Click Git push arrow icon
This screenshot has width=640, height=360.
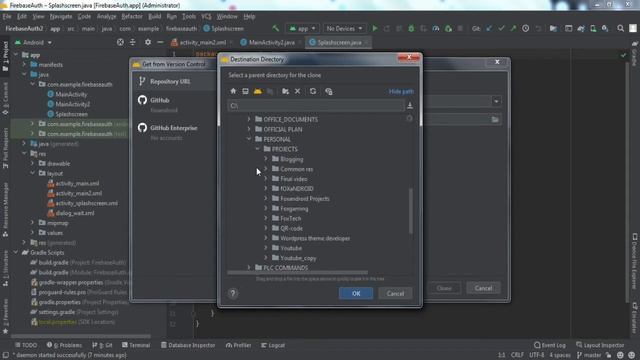(513, 29)
